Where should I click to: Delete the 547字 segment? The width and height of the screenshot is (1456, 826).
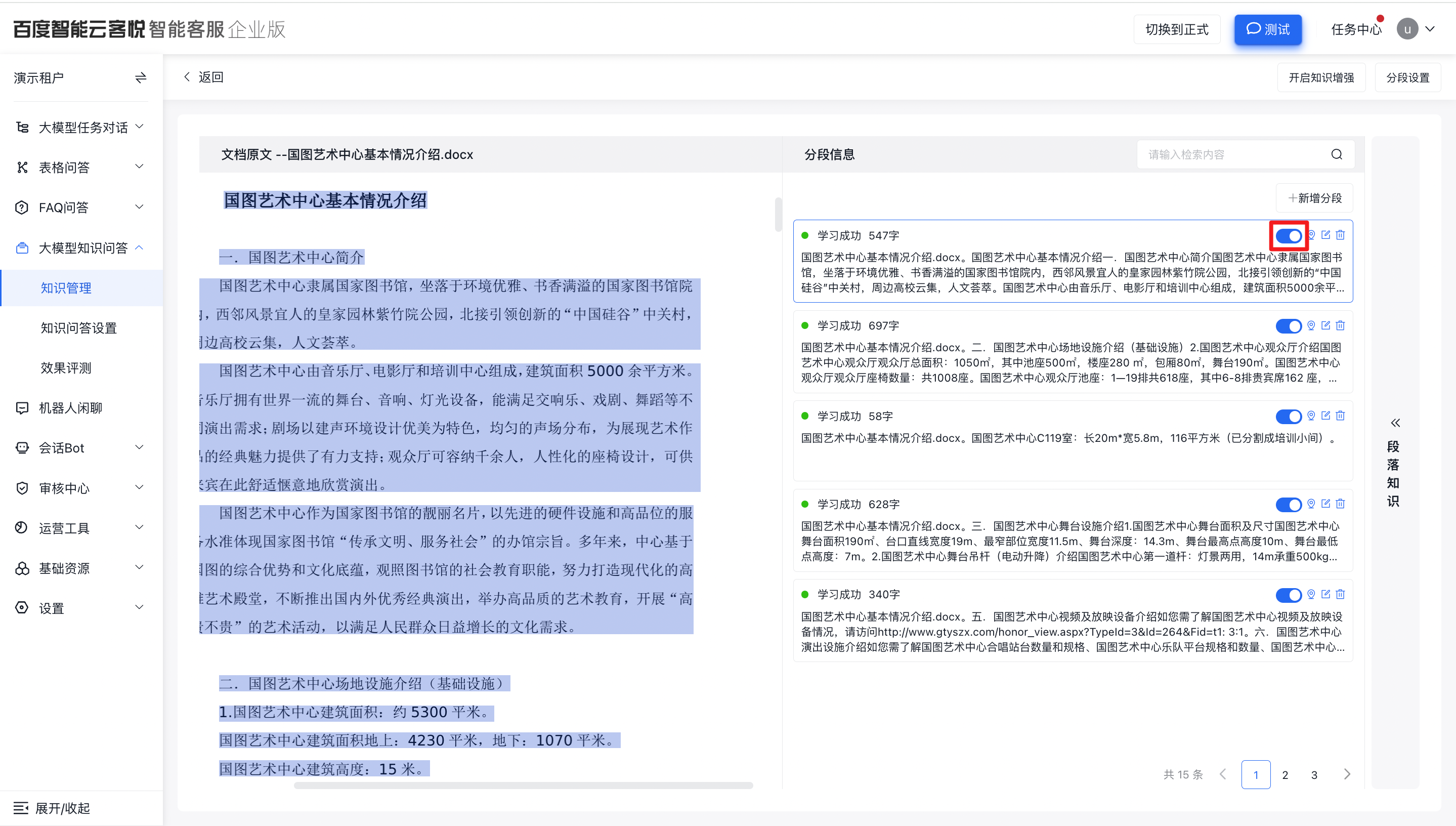click(1340, 235)
